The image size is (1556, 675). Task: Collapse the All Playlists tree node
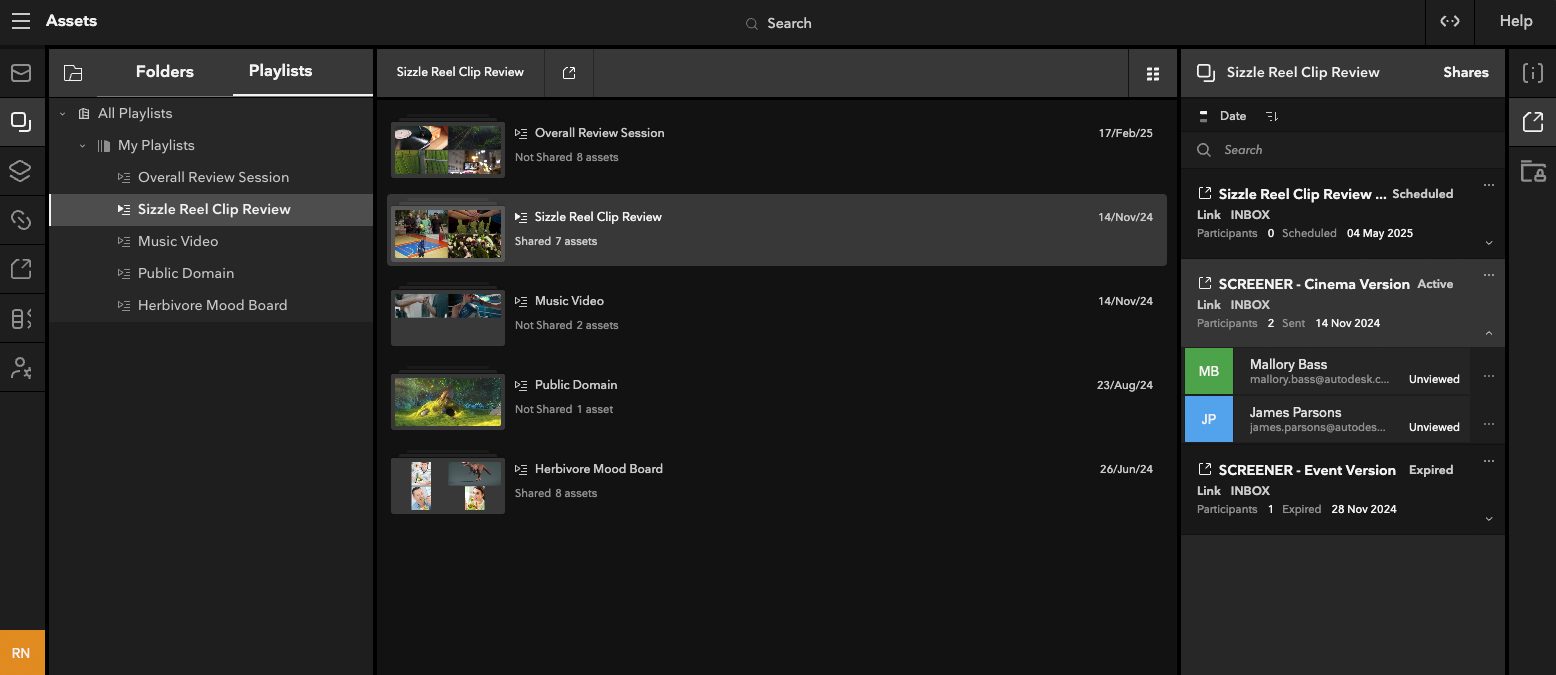[63, 114]
